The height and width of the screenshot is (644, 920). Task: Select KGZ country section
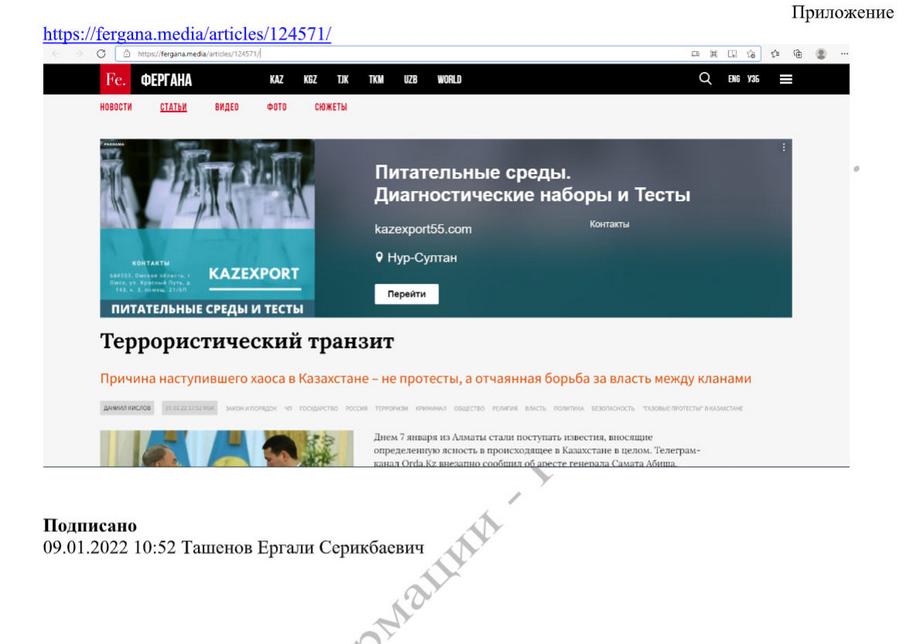[x=310, y=79]
